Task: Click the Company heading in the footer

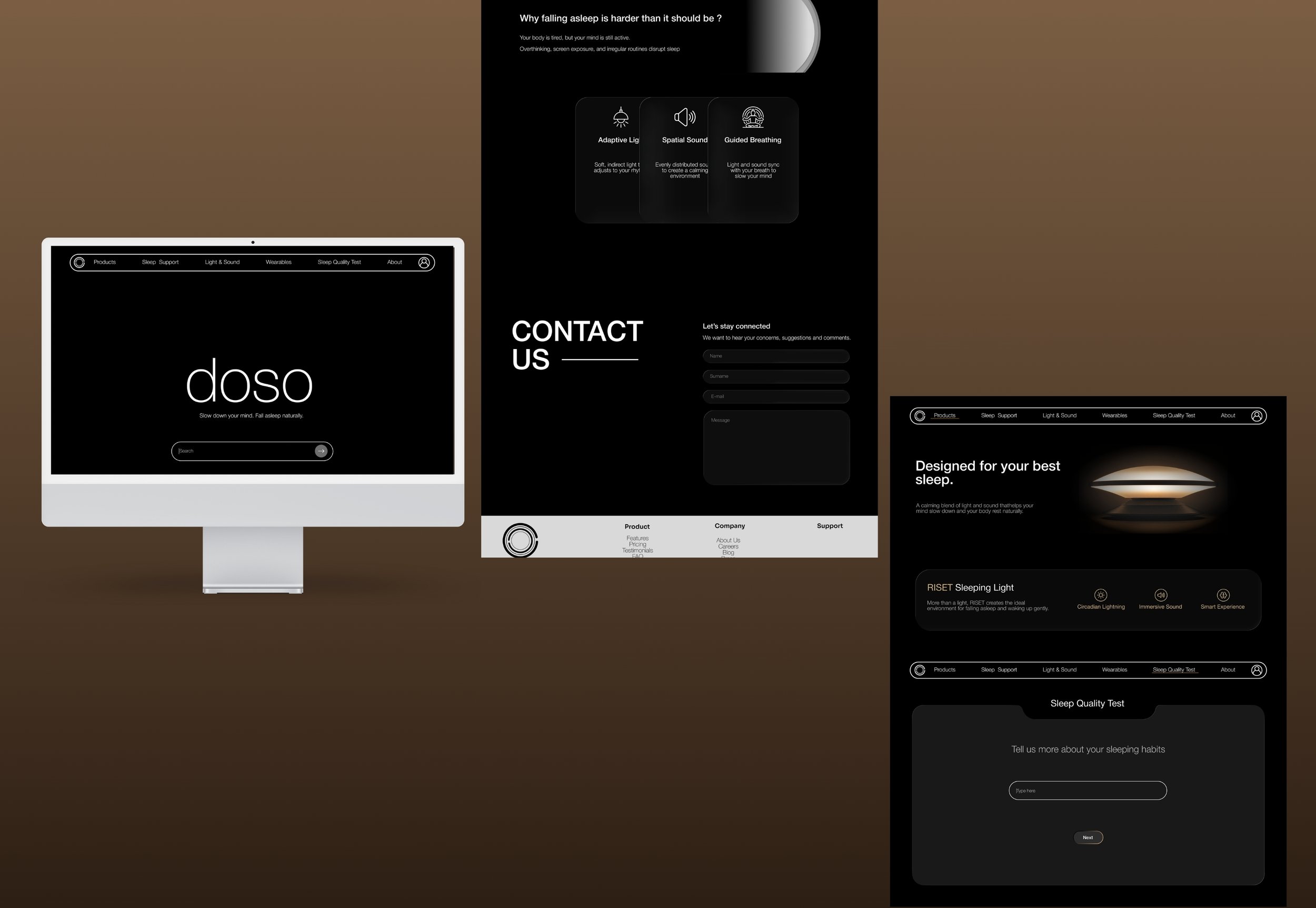Action: [730, 526]
